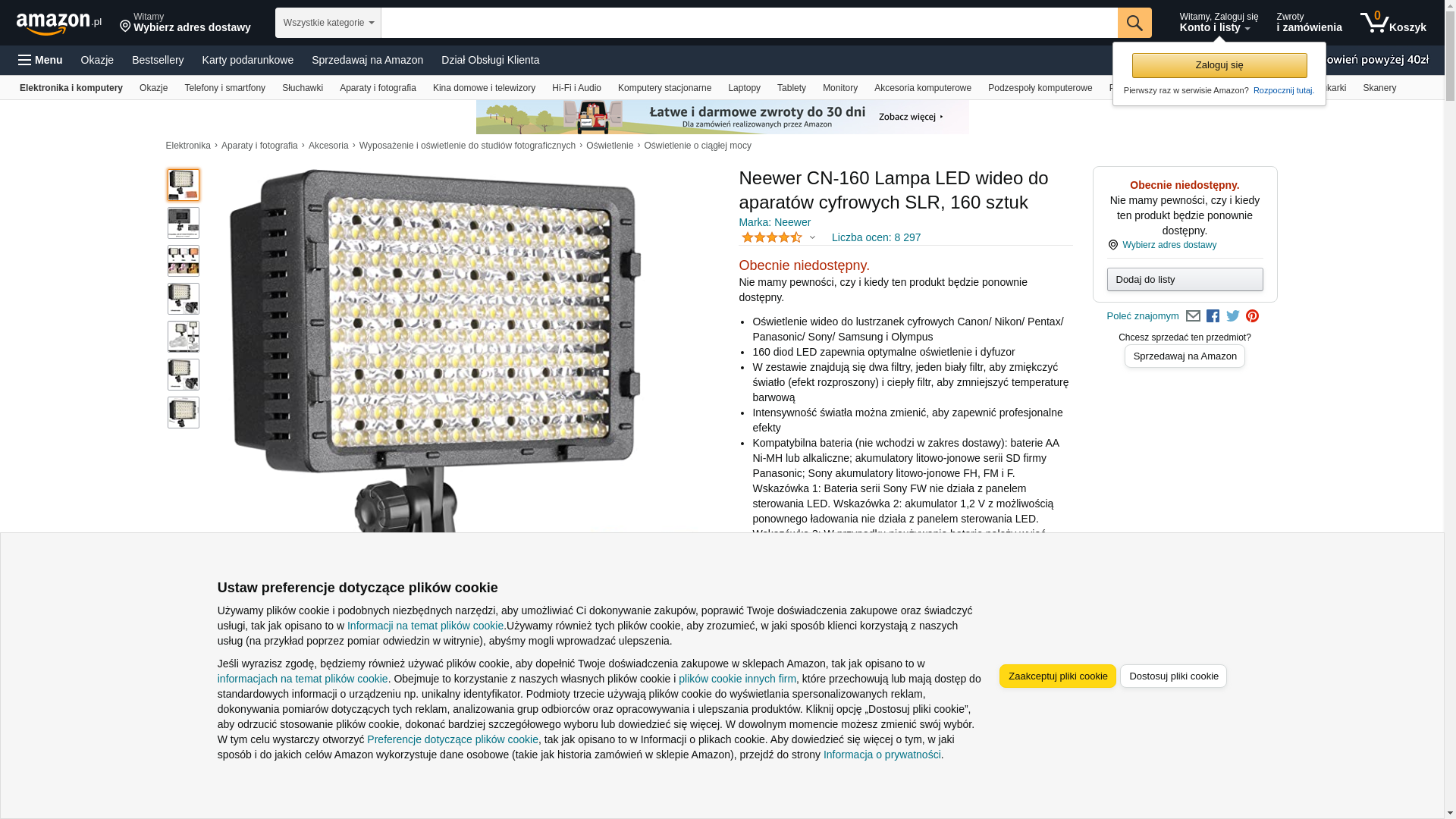Share product on Pinterest icon
The width and height of the screenshot is (1456, 819).
[x=1252, y=316]
